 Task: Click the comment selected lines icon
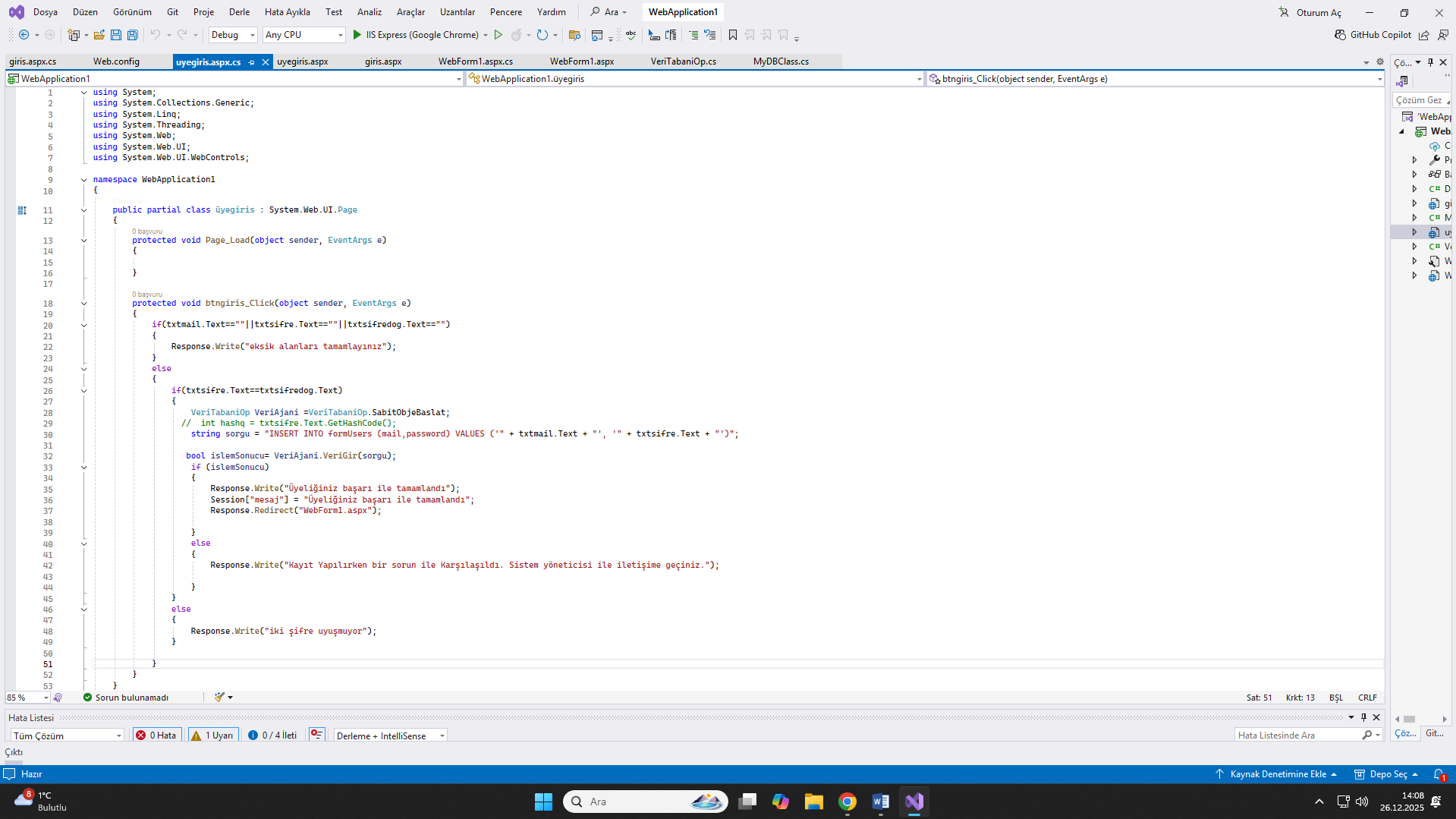693,35
